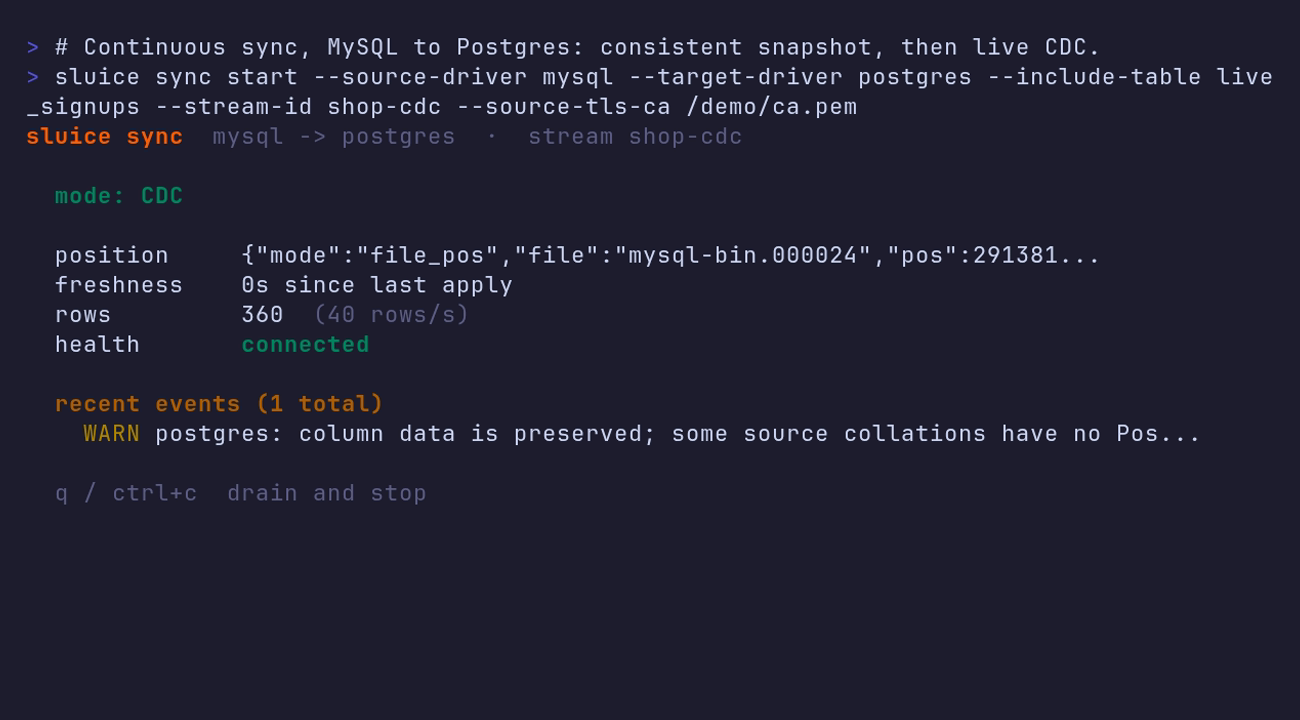Screen dimensions: 1300x720
Task: Click the second prompt arrow before sluice command
Action: 33,77
